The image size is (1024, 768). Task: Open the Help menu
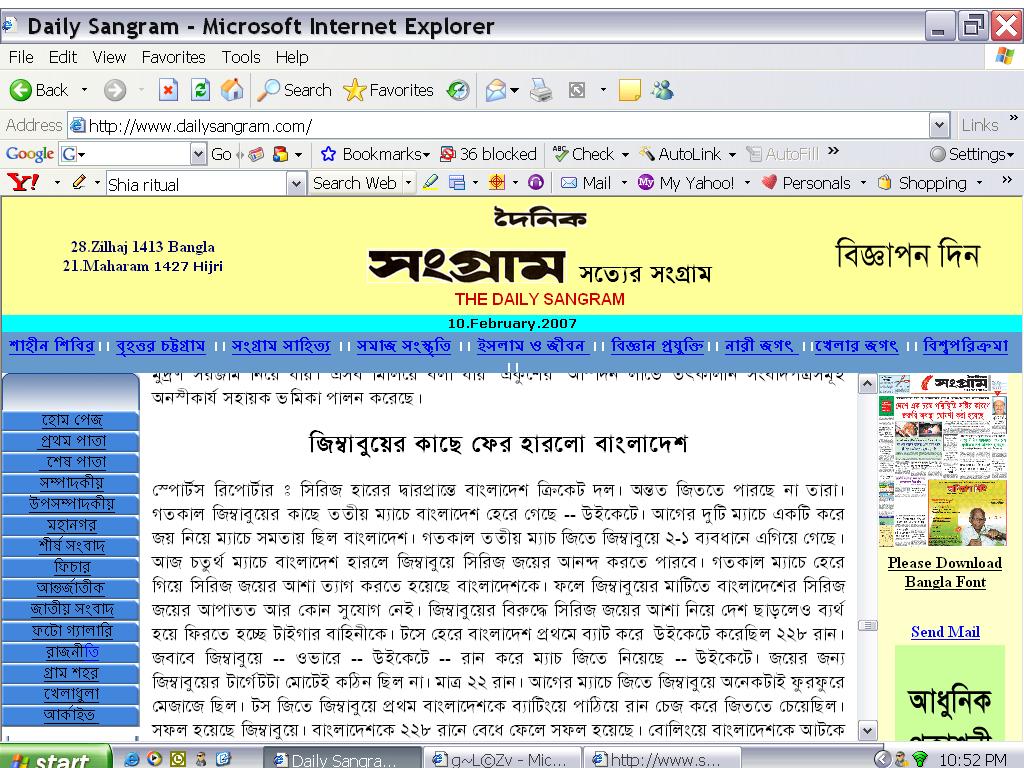point(292,57)
